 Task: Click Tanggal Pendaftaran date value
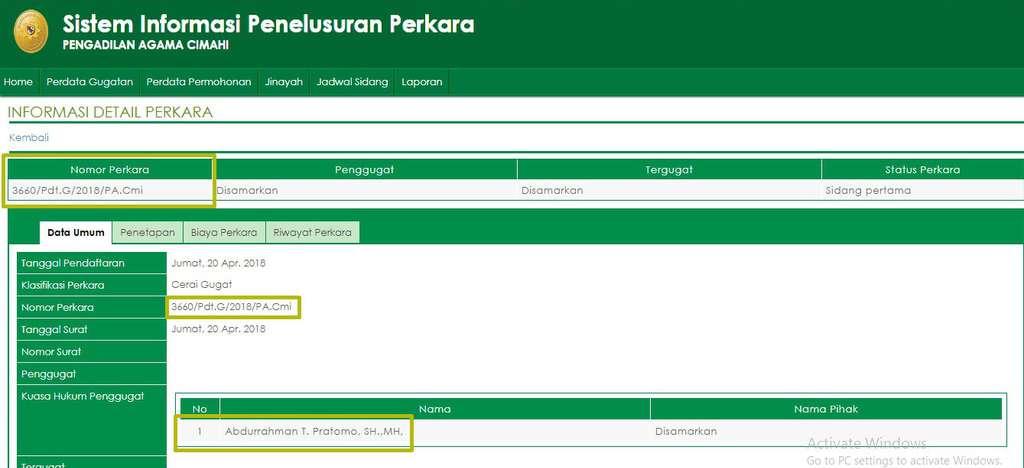click(218, 263)
